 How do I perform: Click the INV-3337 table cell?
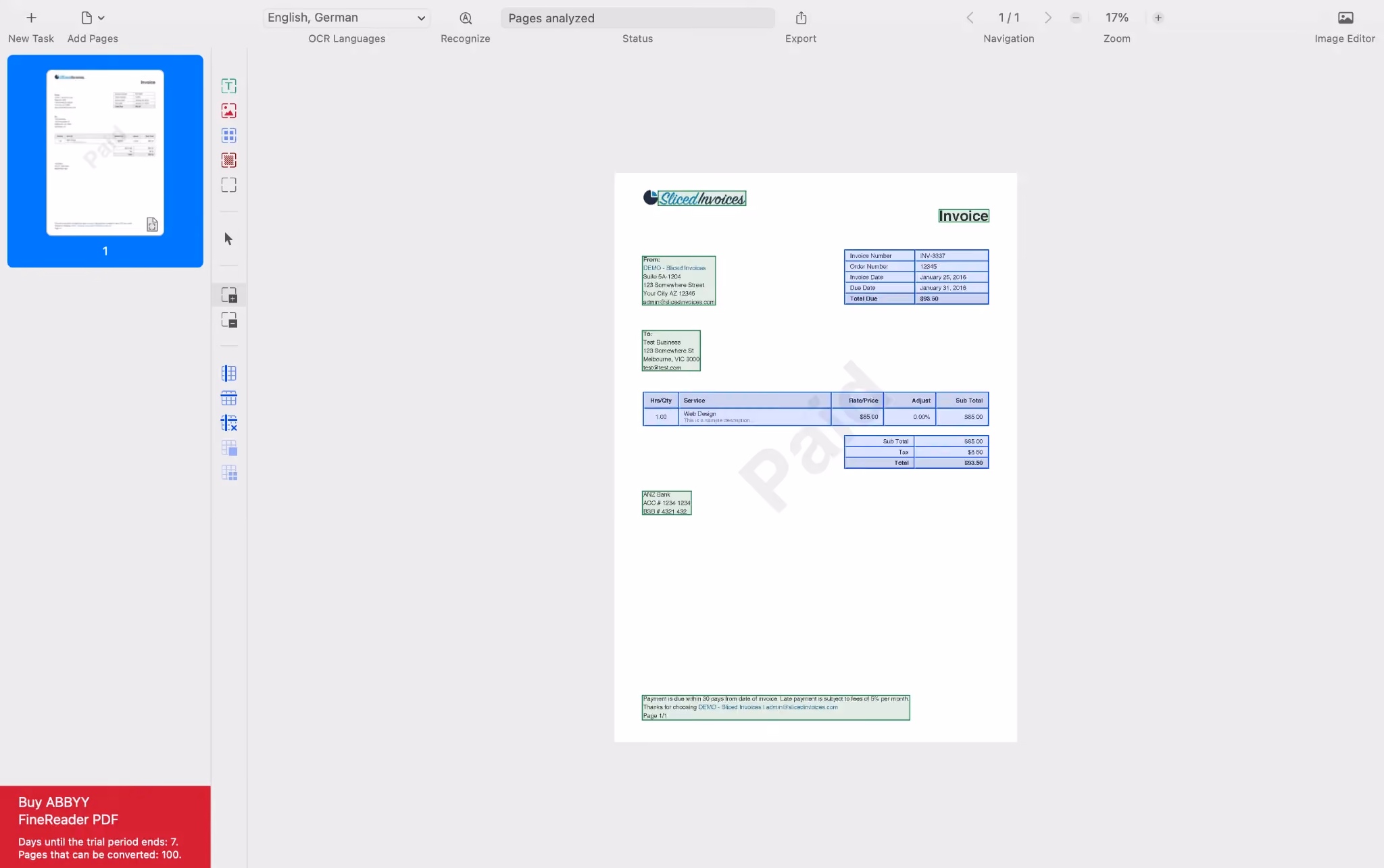(x=951, y=256)
